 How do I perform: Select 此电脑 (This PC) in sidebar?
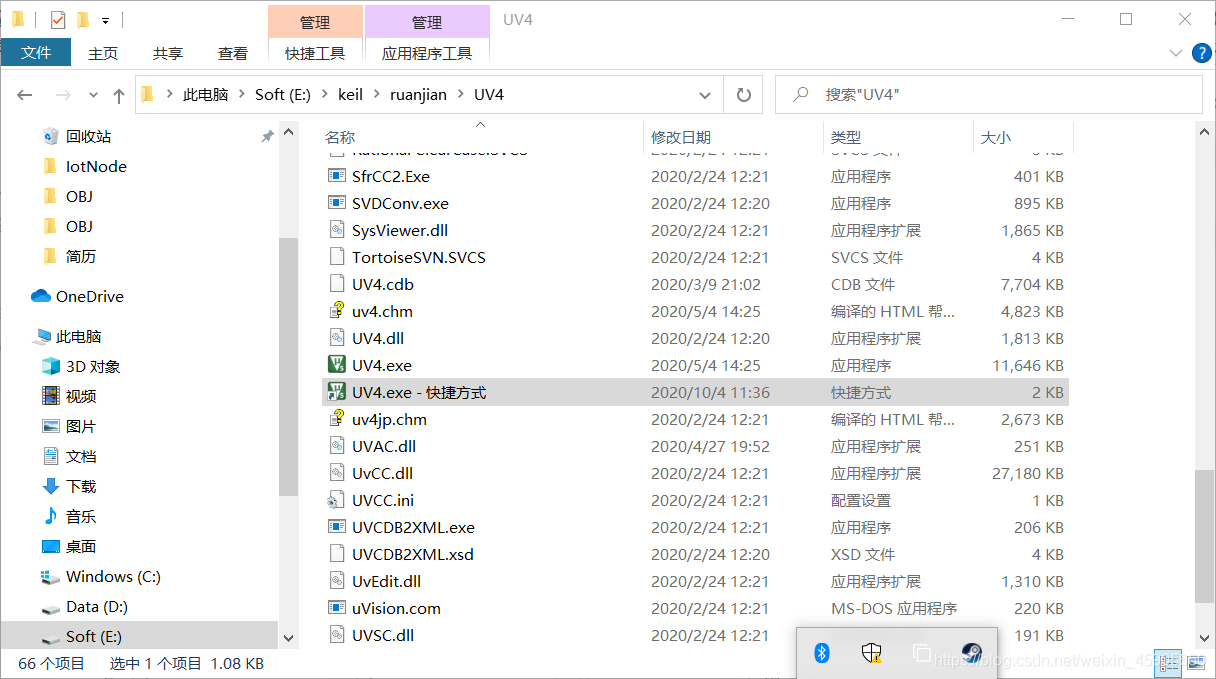pos(79,336)
